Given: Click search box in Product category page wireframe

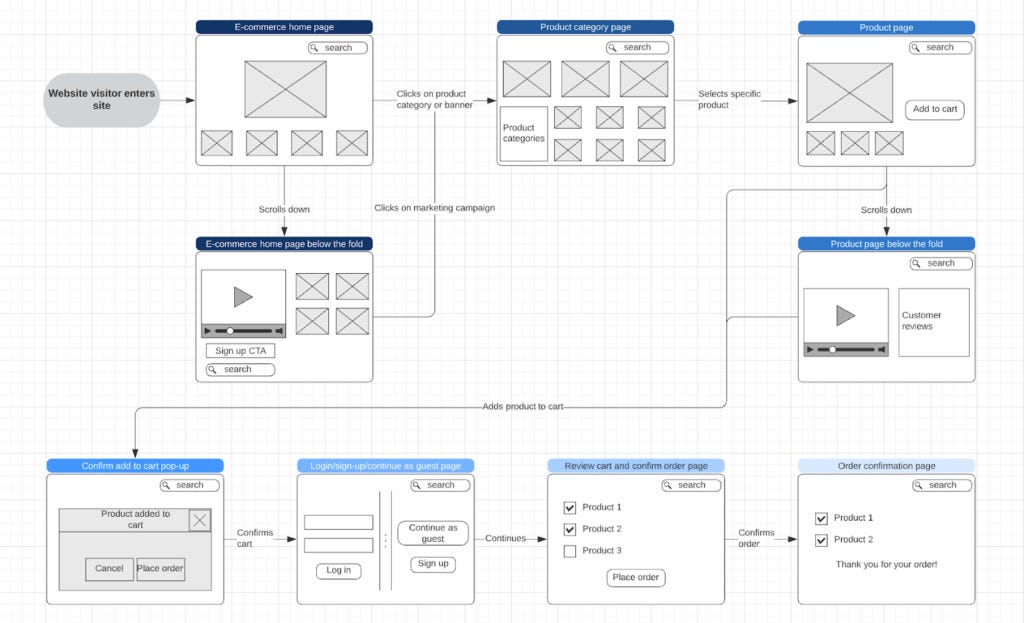Looking at the screenshot, I should pos(637,48).
